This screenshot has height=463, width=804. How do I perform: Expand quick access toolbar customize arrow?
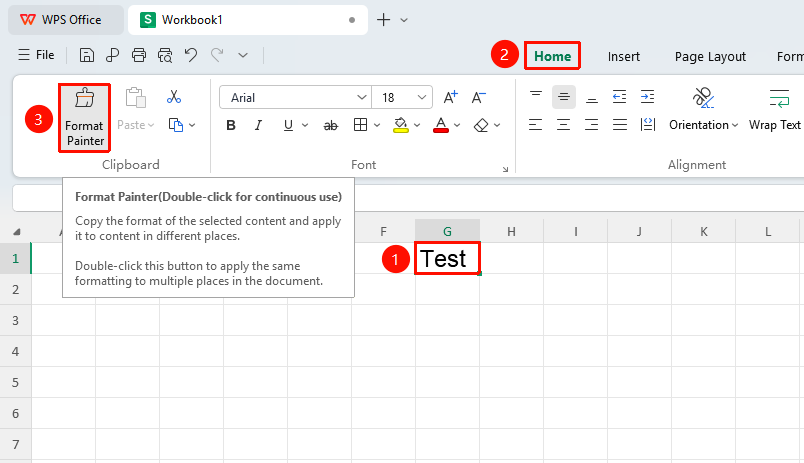[x=243, y=55]
